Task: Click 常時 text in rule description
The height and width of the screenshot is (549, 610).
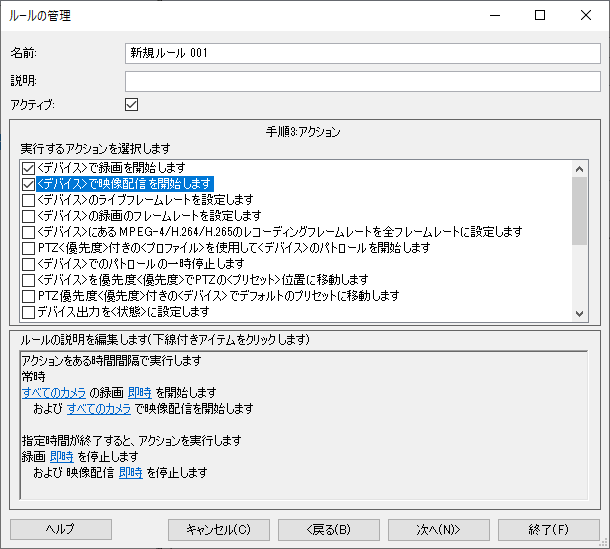Action: 34,377
